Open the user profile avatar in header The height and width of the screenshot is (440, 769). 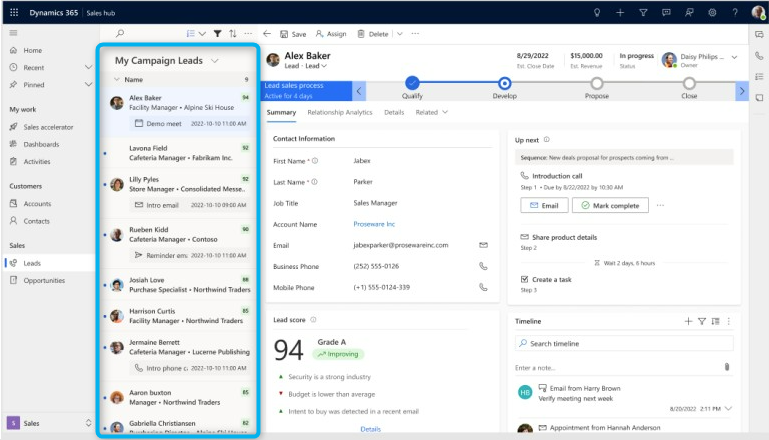758,12
